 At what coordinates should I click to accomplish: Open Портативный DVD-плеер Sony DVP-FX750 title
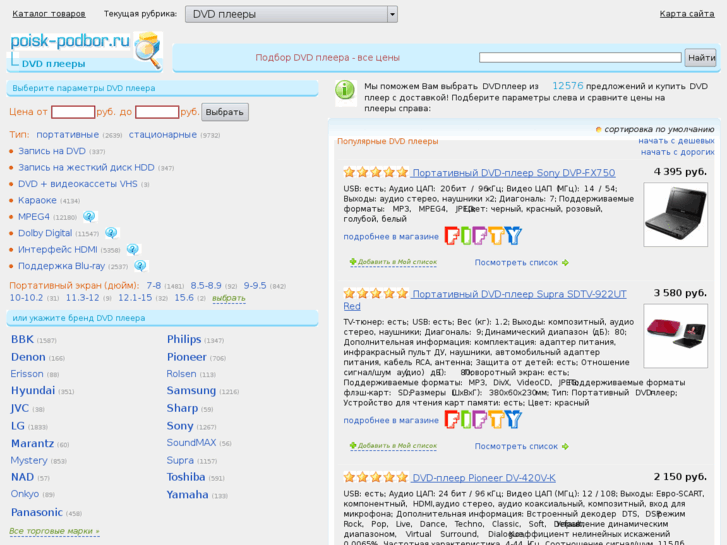[x=514, y=173]
